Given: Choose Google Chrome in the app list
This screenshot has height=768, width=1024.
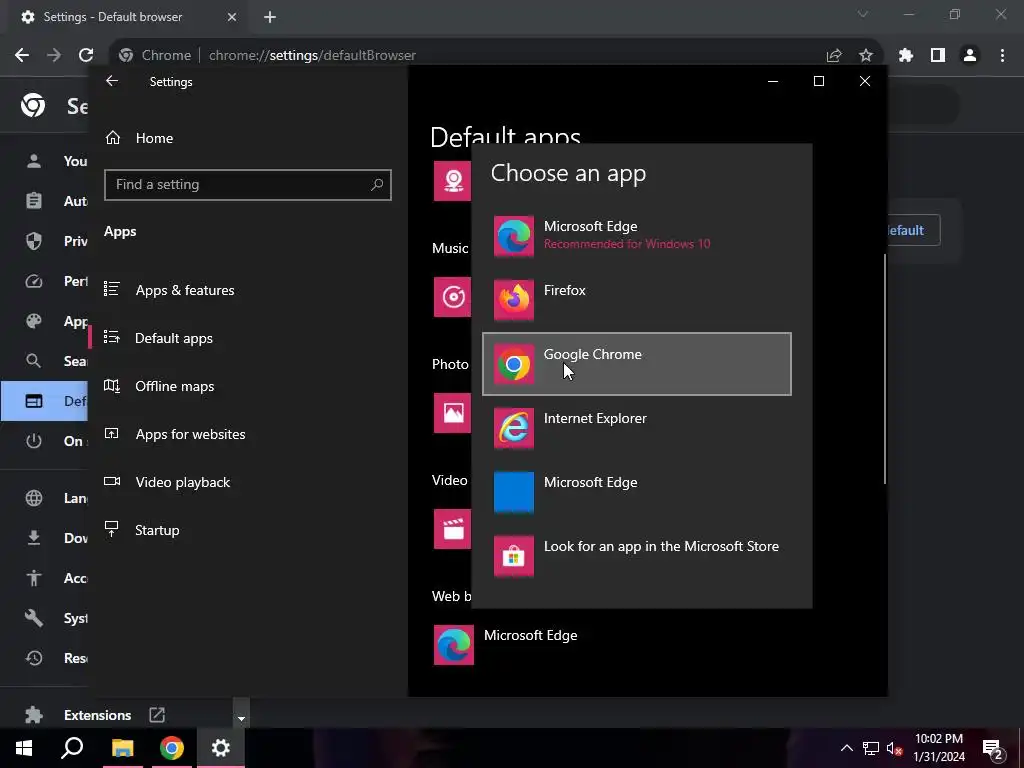Looking at the screenshot, I should tap(637, 364).
